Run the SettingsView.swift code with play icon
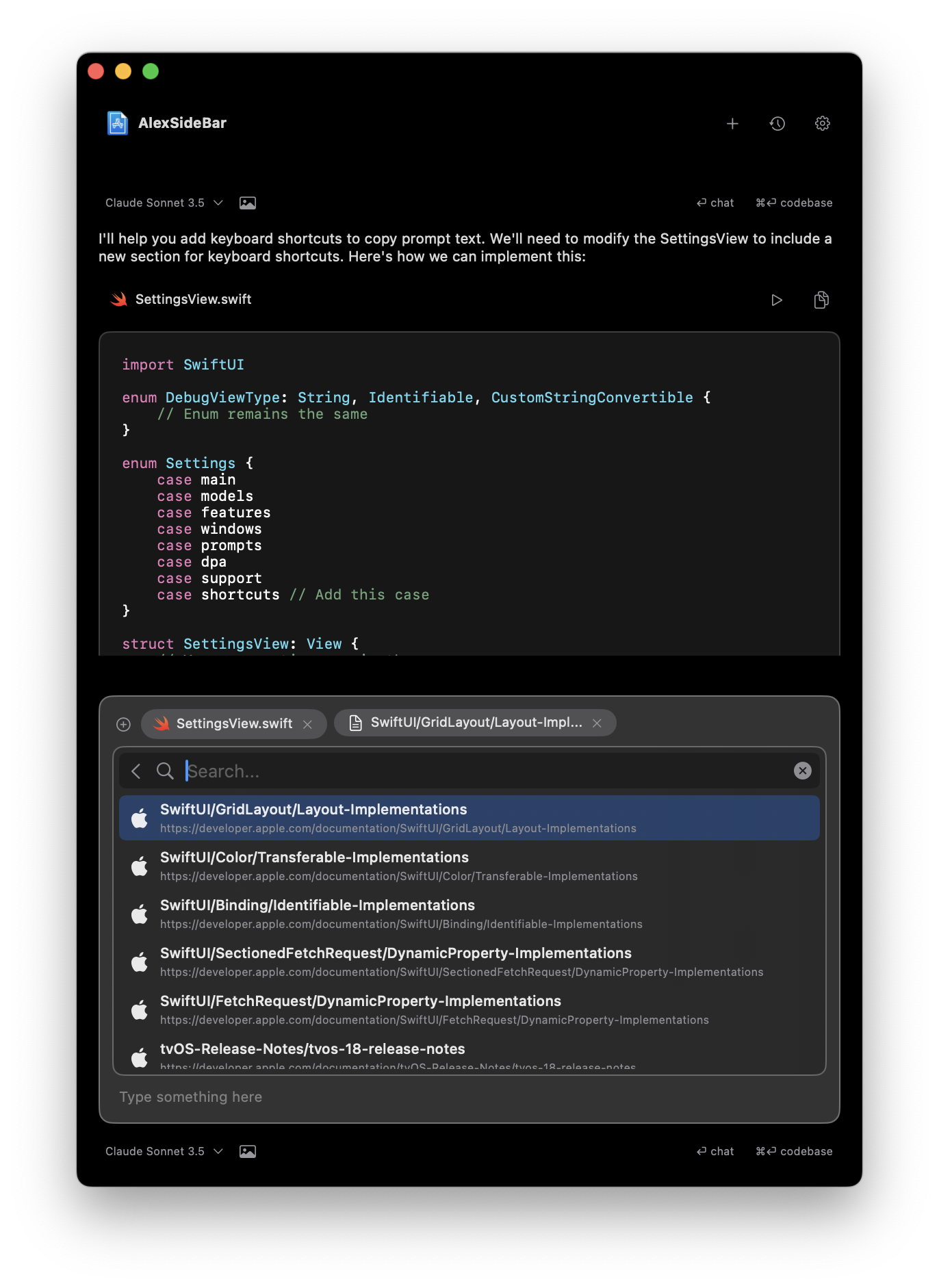This screenshot has width=939, height=1288. 776,300
